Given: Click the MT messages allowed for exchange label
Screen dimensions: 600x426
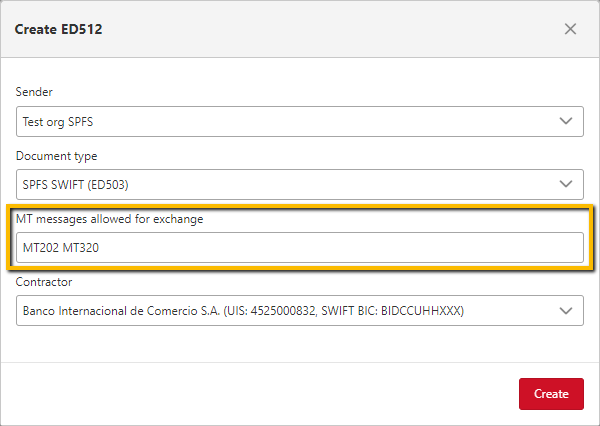Looking at the screenshot, I should [x=109, y=219].
